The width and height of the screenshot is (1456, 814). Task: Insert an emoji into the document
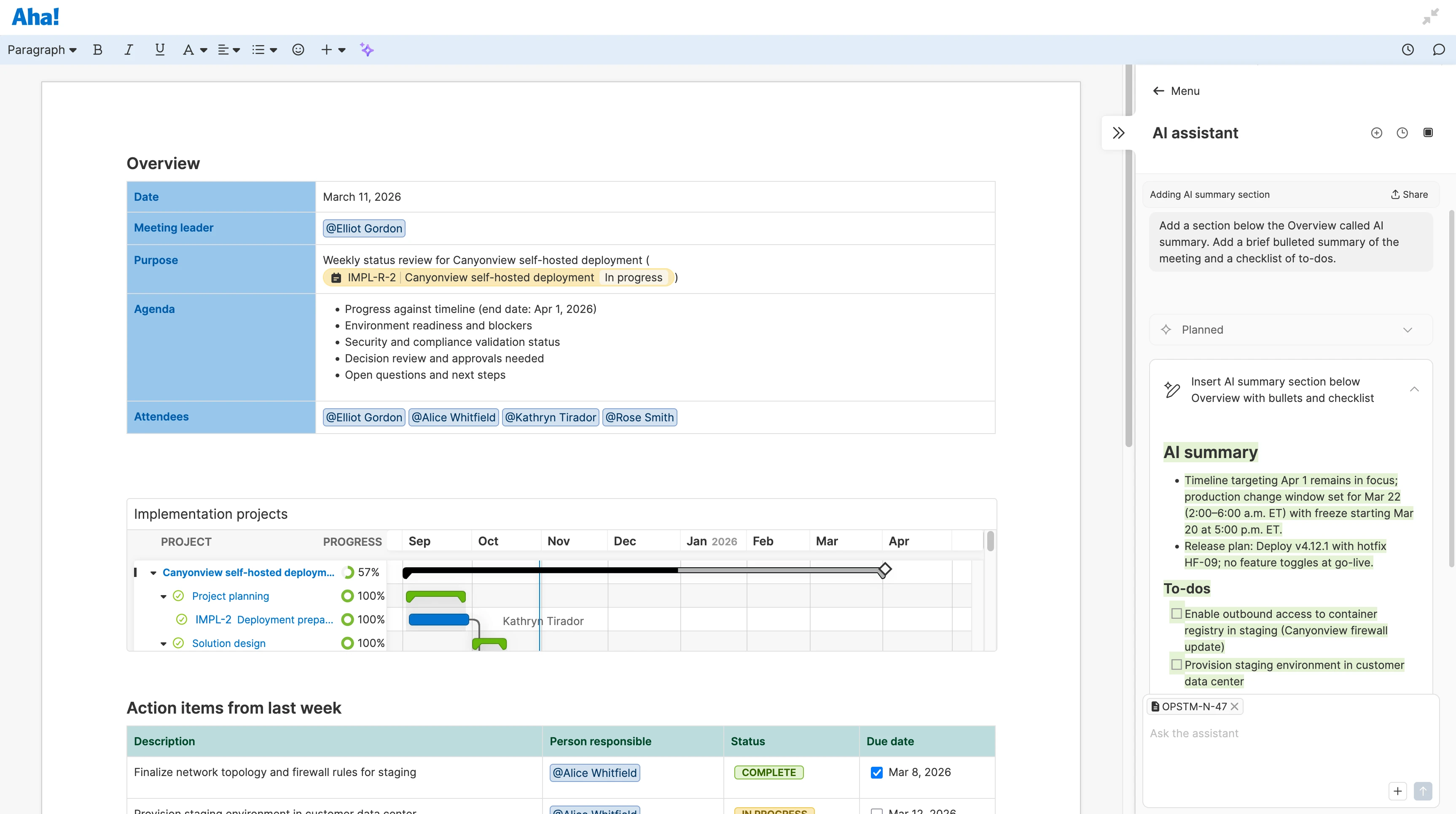(x=298, y=50)
